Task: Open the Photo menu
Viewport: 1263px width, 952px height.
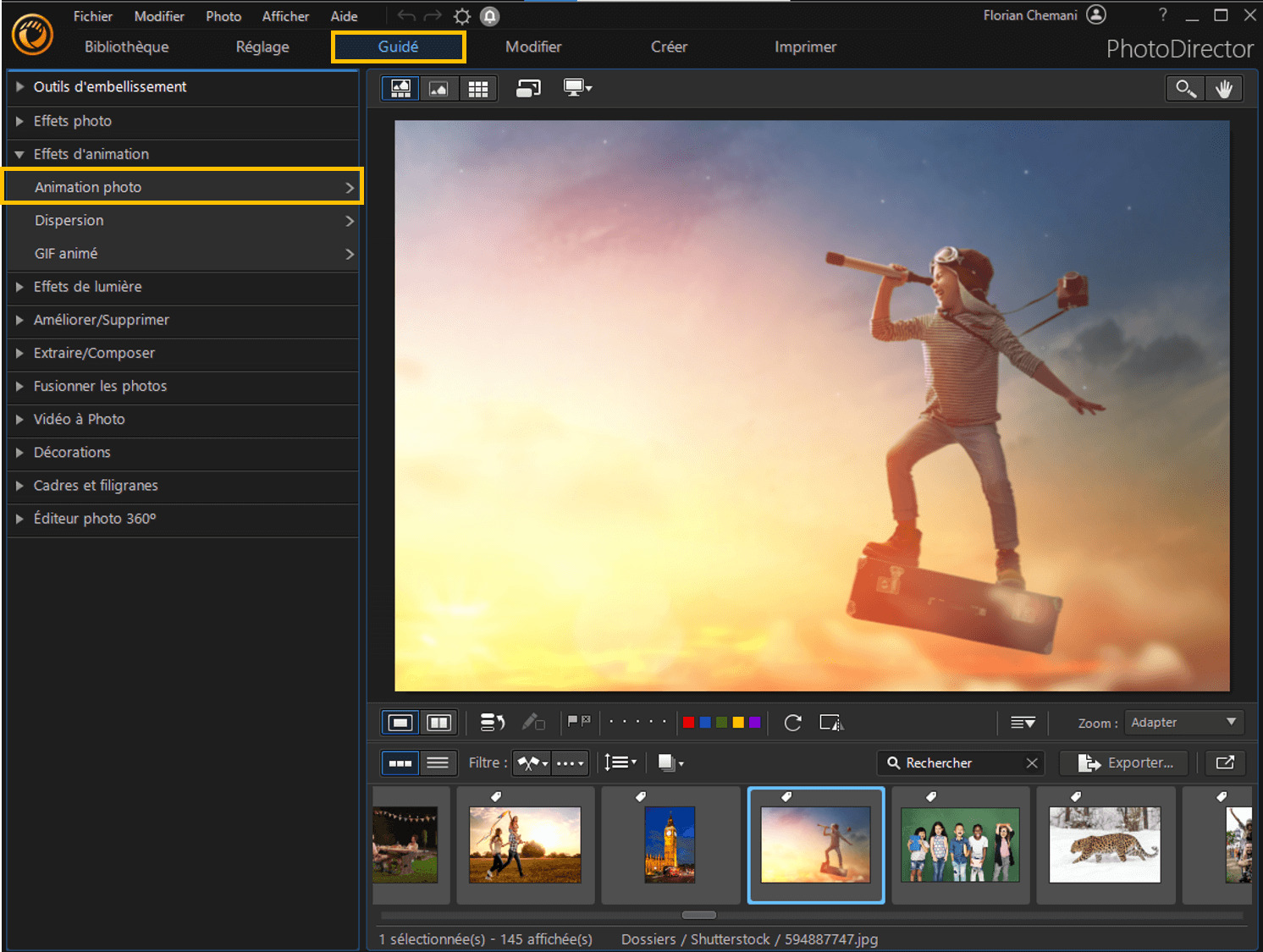Action: point(223,15)
